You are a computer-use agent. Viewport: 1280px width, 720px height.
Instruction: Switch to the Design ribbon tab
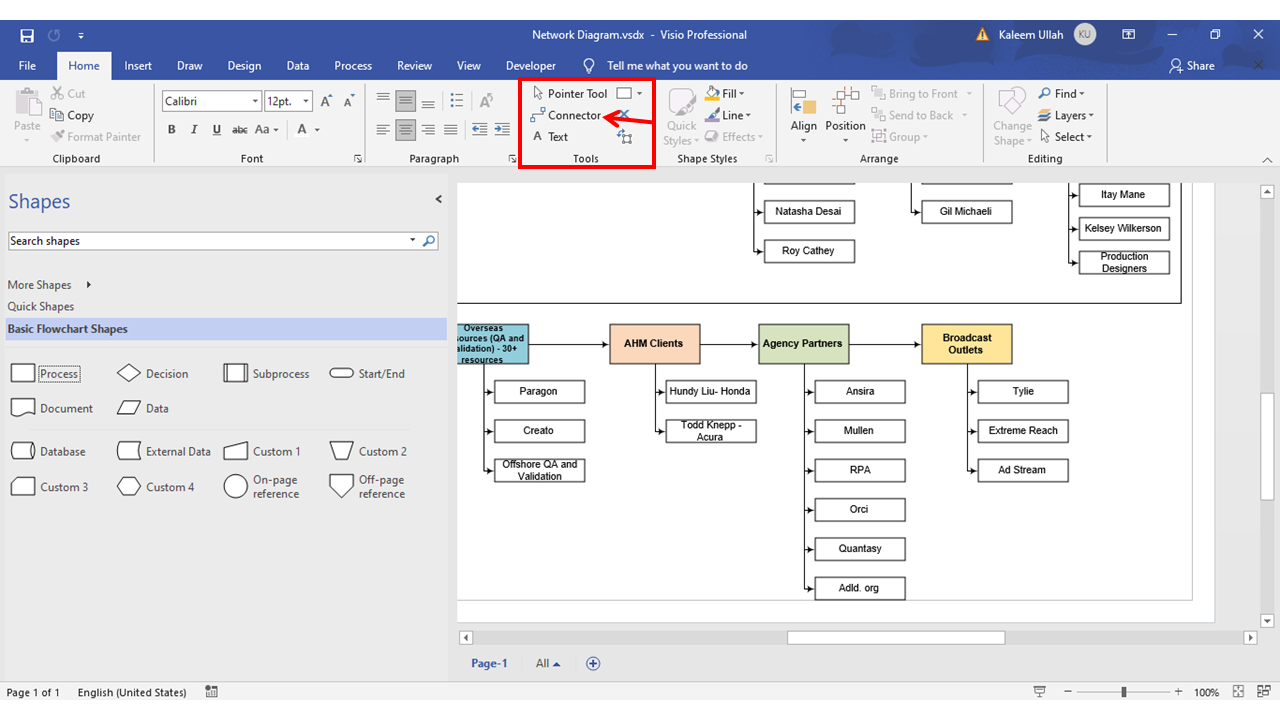pos(244,65)
